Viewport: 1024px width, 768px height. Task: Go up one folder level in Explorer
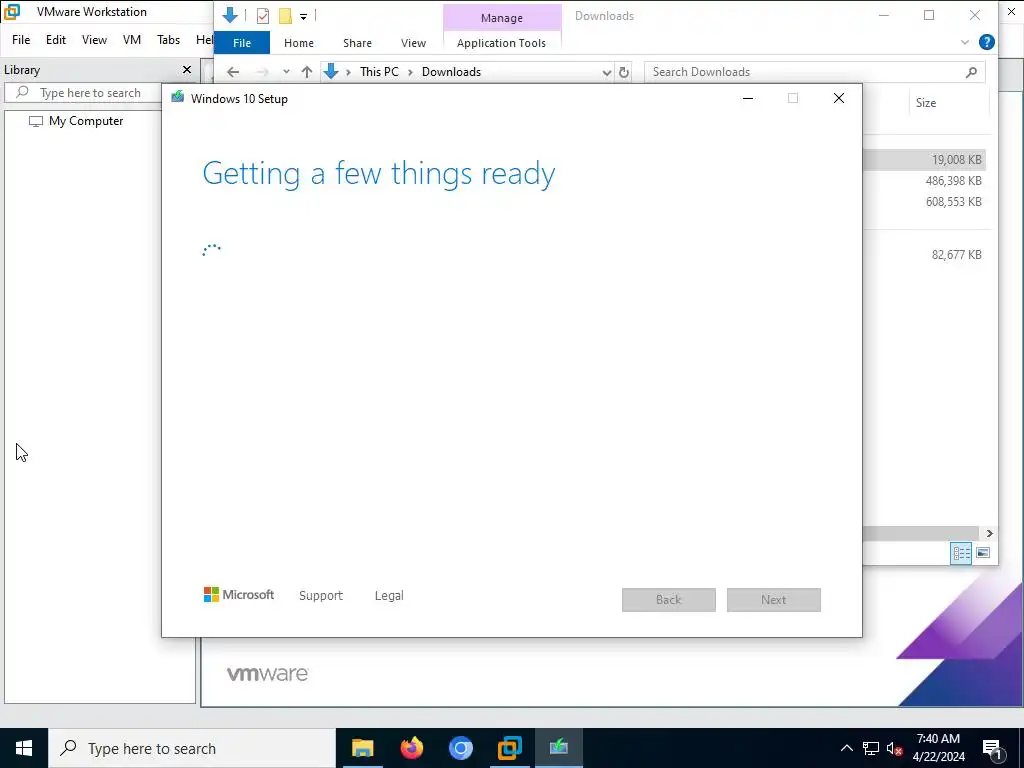click(307, 72)
